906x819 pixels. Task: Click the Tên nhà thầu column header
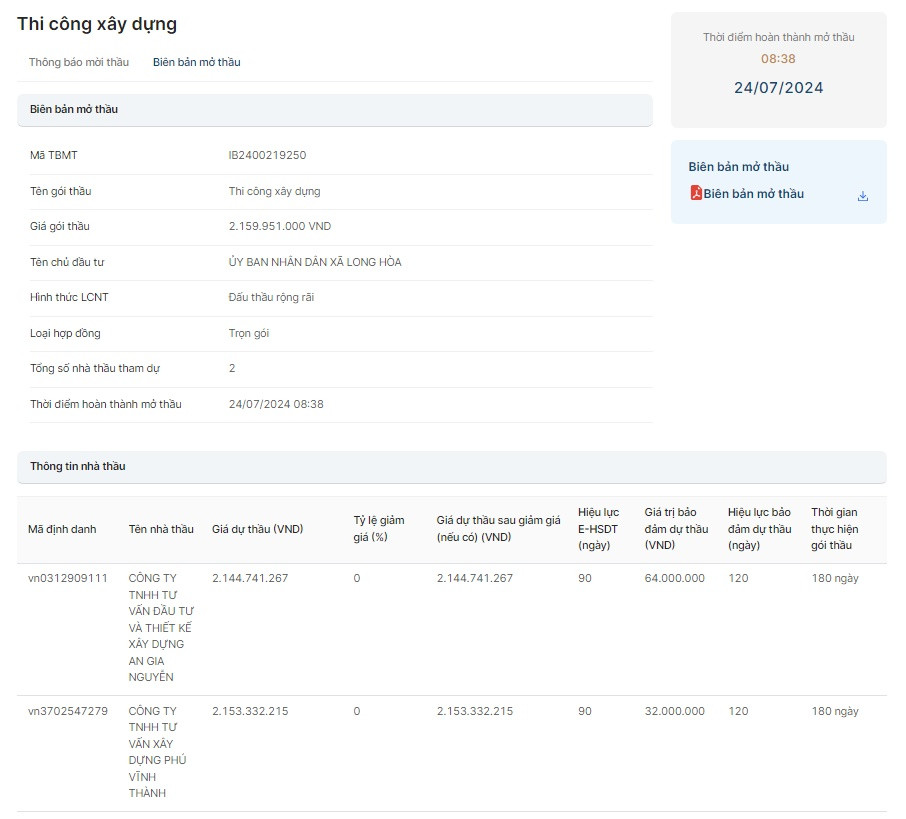161,529
